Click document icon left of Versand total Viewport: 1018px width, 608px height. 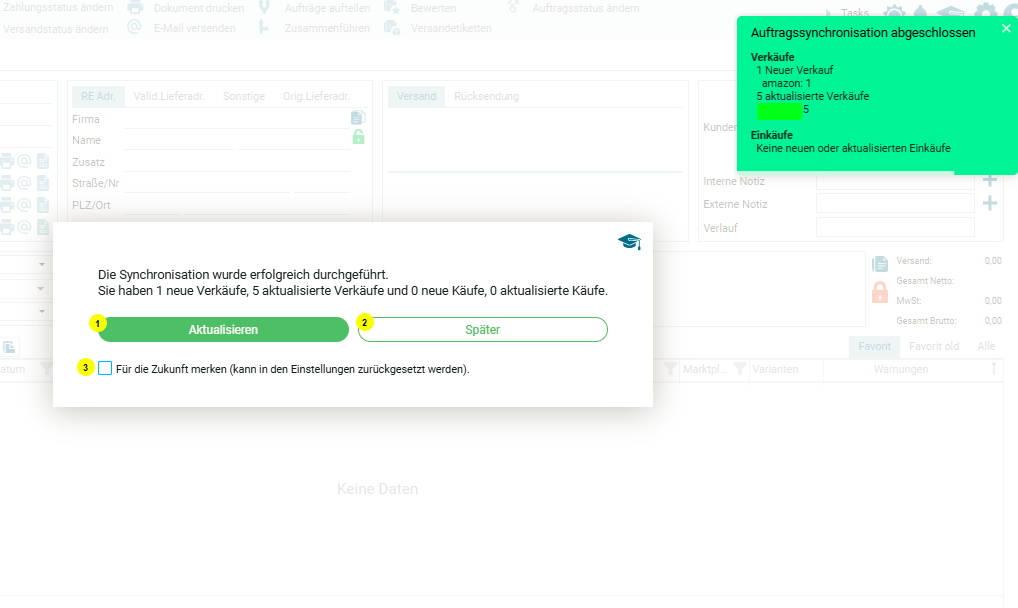point(880,264)
